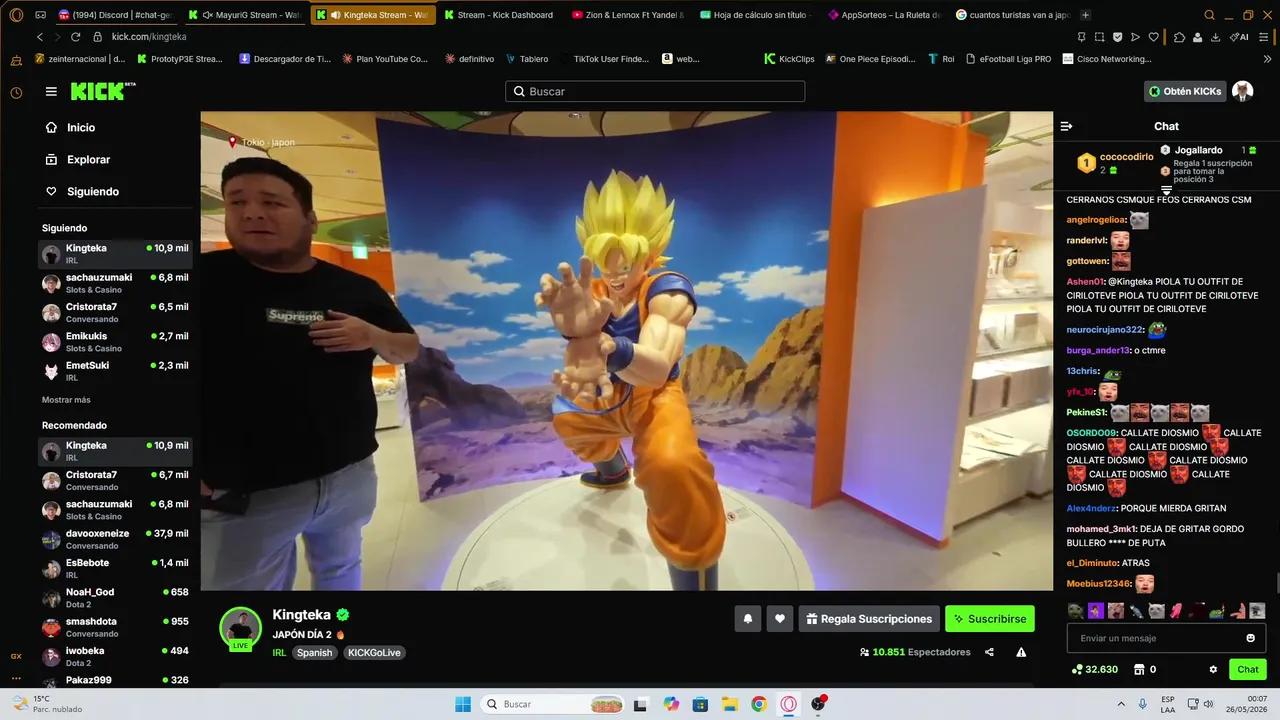The image size is (1280, 720).
Task: Open Google Chrome from the taskbar
Action: point(759,704)
